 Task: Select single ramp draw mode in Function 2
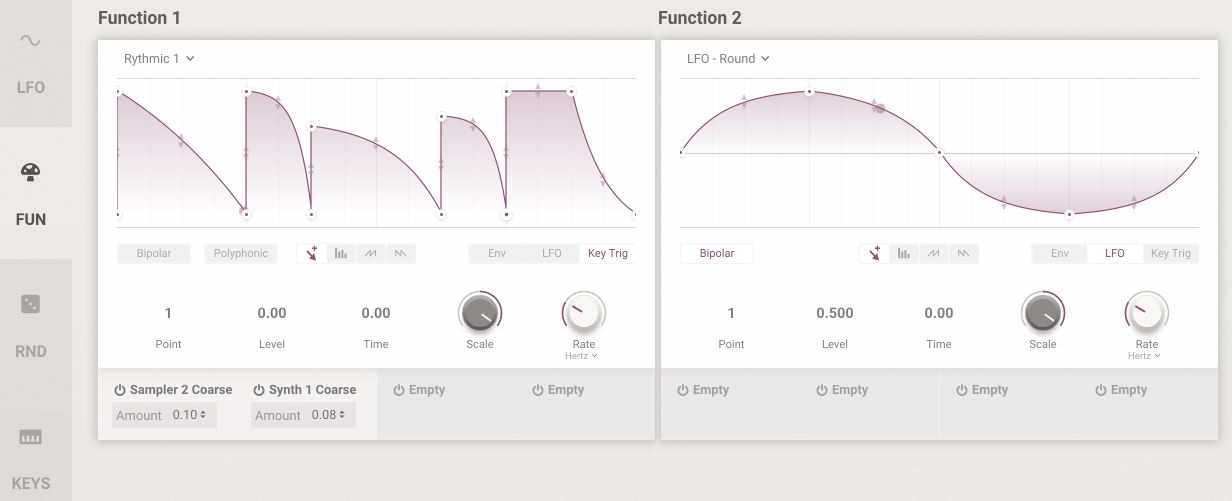click(933, 253)
